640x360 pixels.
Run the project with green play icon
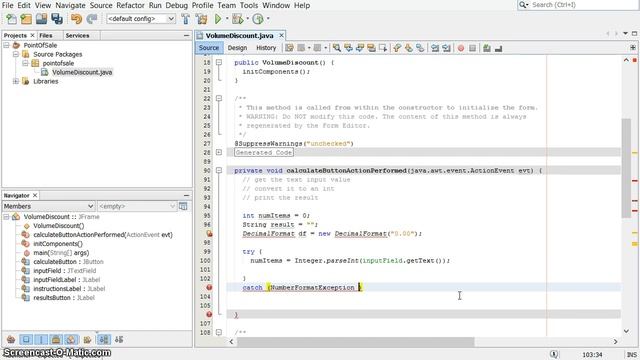[218, 19]
